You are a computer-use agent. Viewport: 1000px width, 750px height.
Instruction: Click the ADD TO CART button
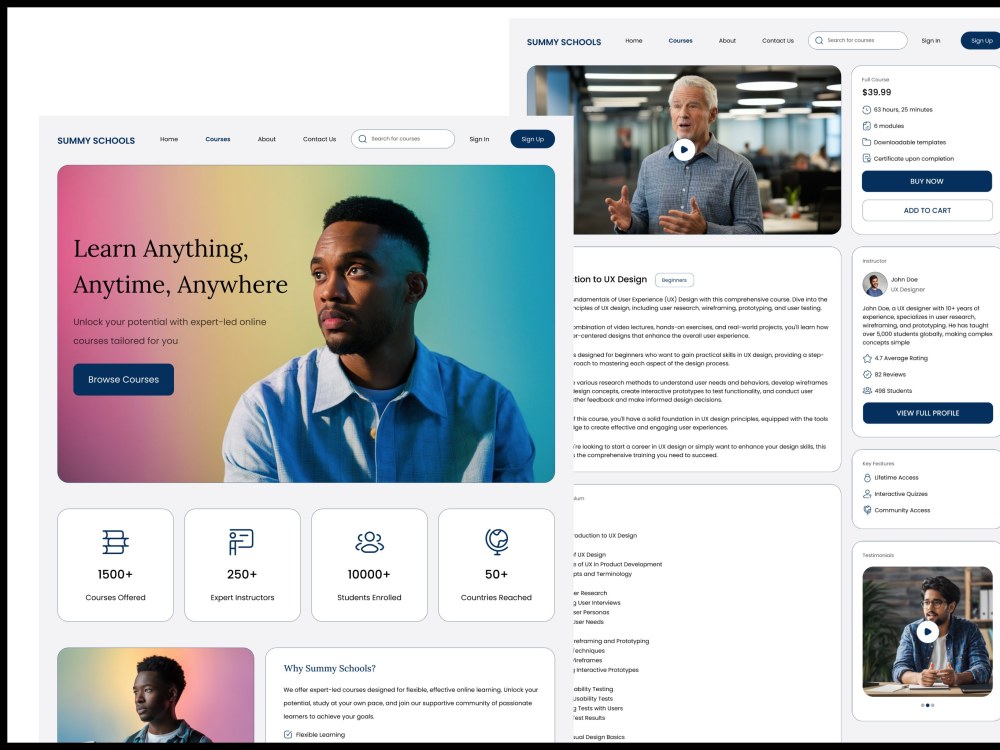927,210
